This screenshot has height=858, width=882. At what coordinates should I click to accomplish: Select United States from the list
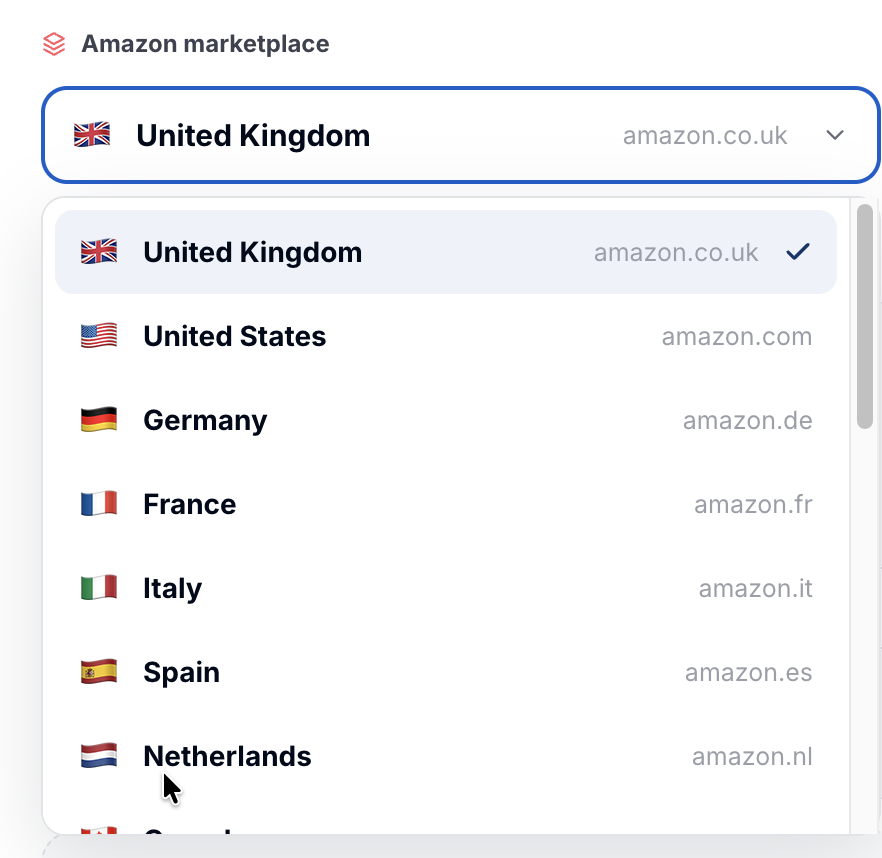446,336
